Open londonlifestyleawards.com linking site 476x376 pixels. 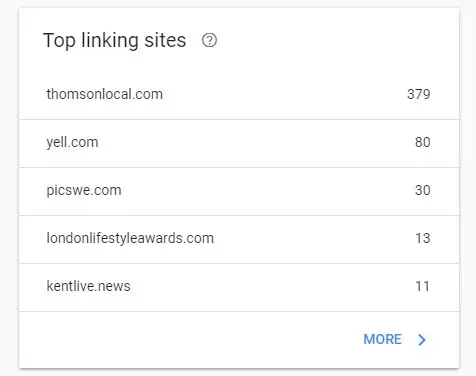tap(130, 238)
